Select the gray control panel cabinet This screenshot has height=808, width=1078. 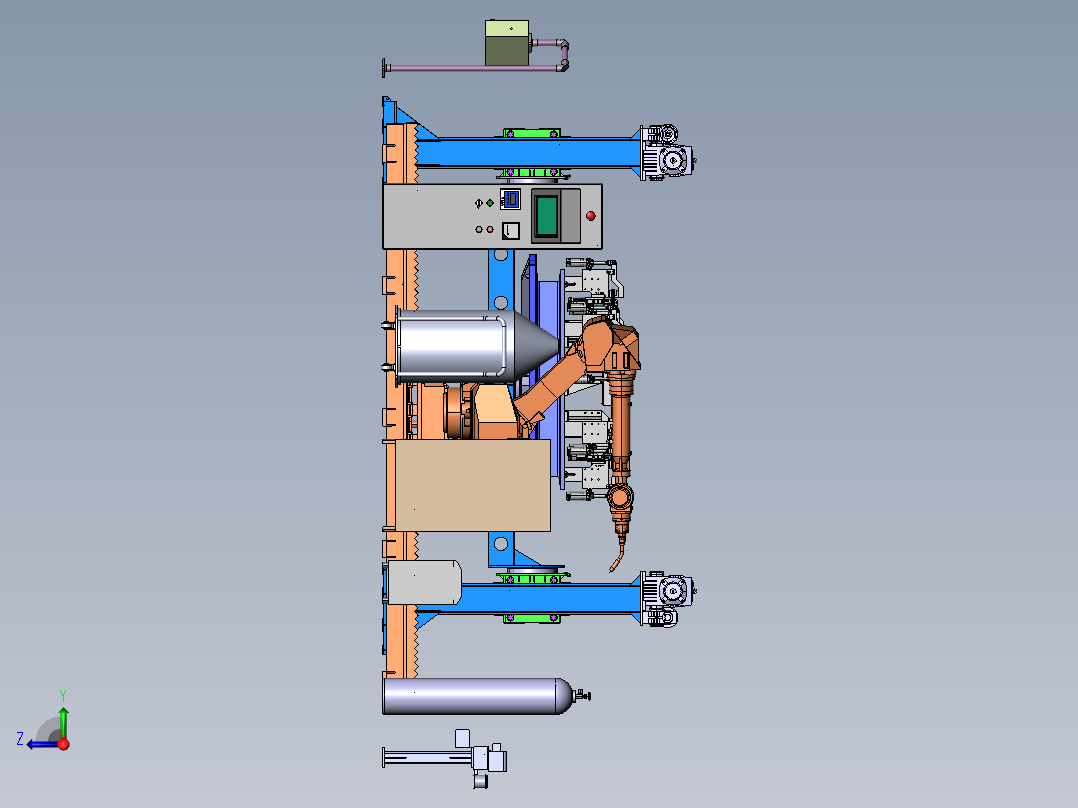492,216
